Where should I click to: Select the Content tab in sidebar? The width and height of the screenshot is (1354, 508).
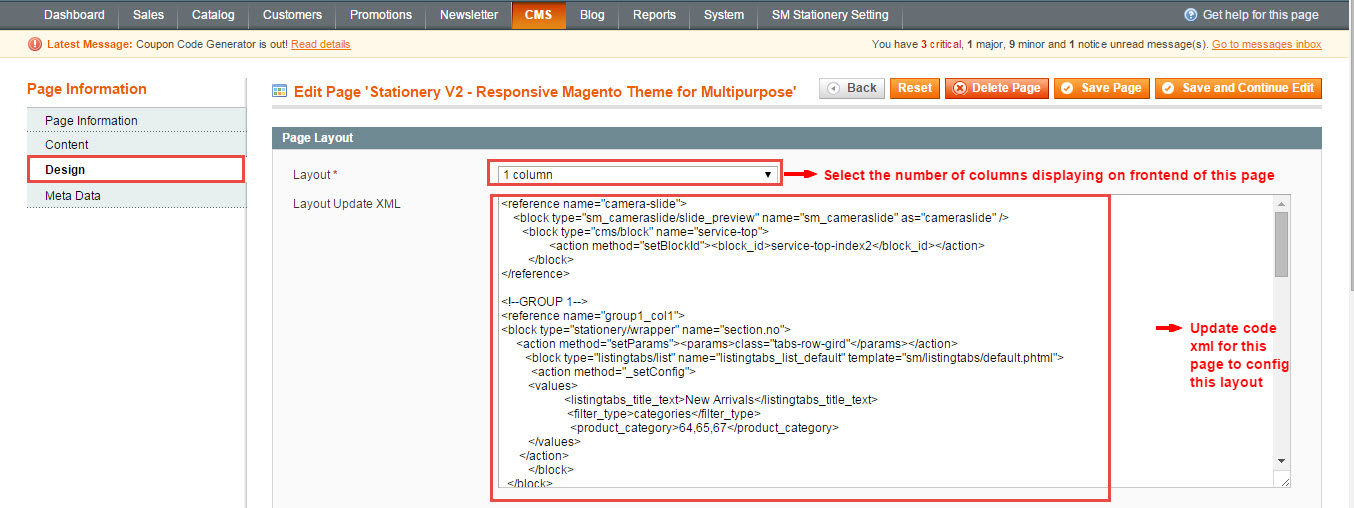(136, 145)
